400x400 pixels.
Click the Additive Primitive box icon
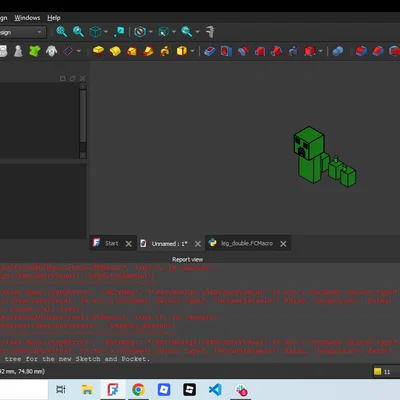pos(182,51)
